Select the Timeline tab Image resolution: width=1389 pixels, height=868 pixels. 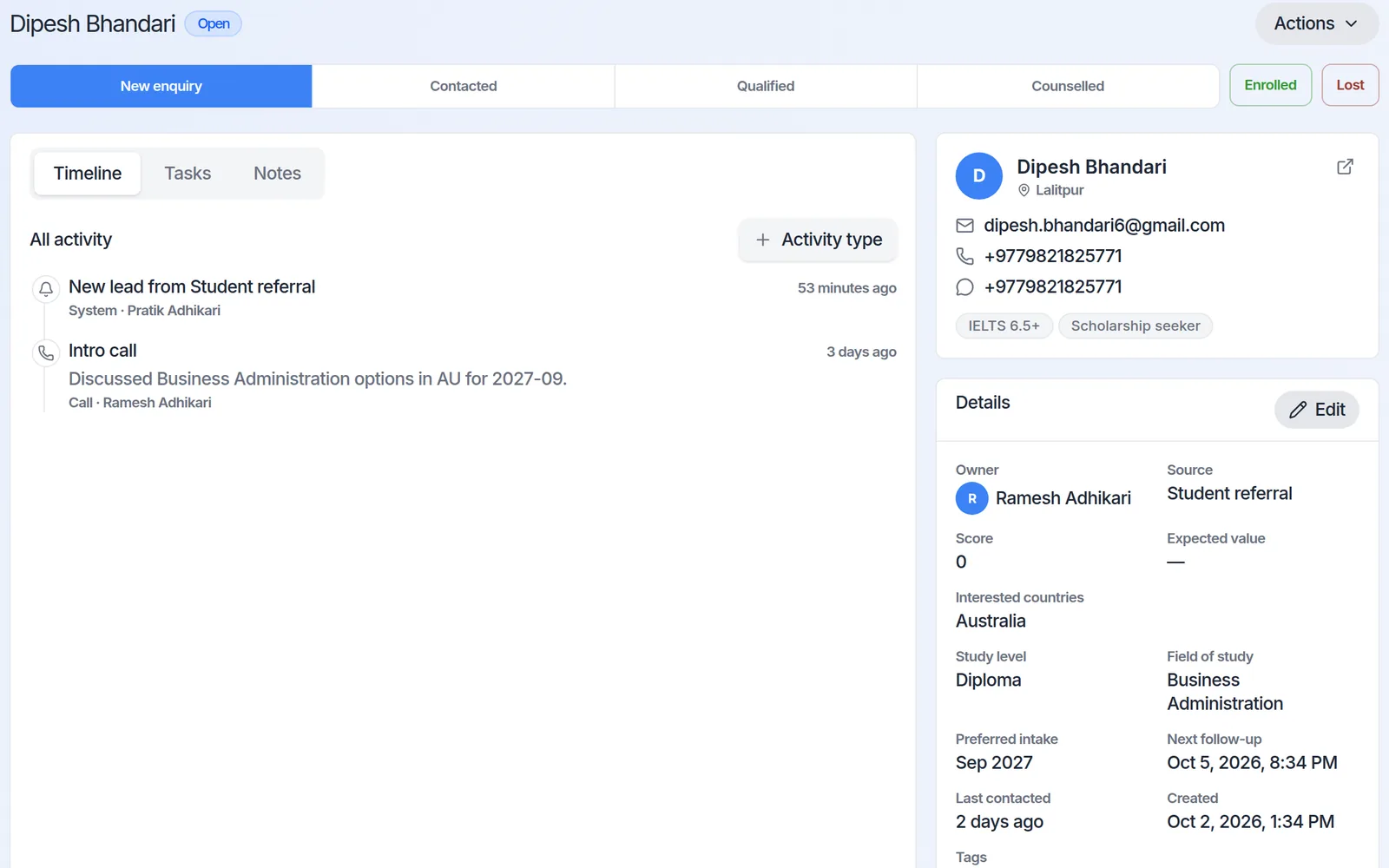click(88, 174)
